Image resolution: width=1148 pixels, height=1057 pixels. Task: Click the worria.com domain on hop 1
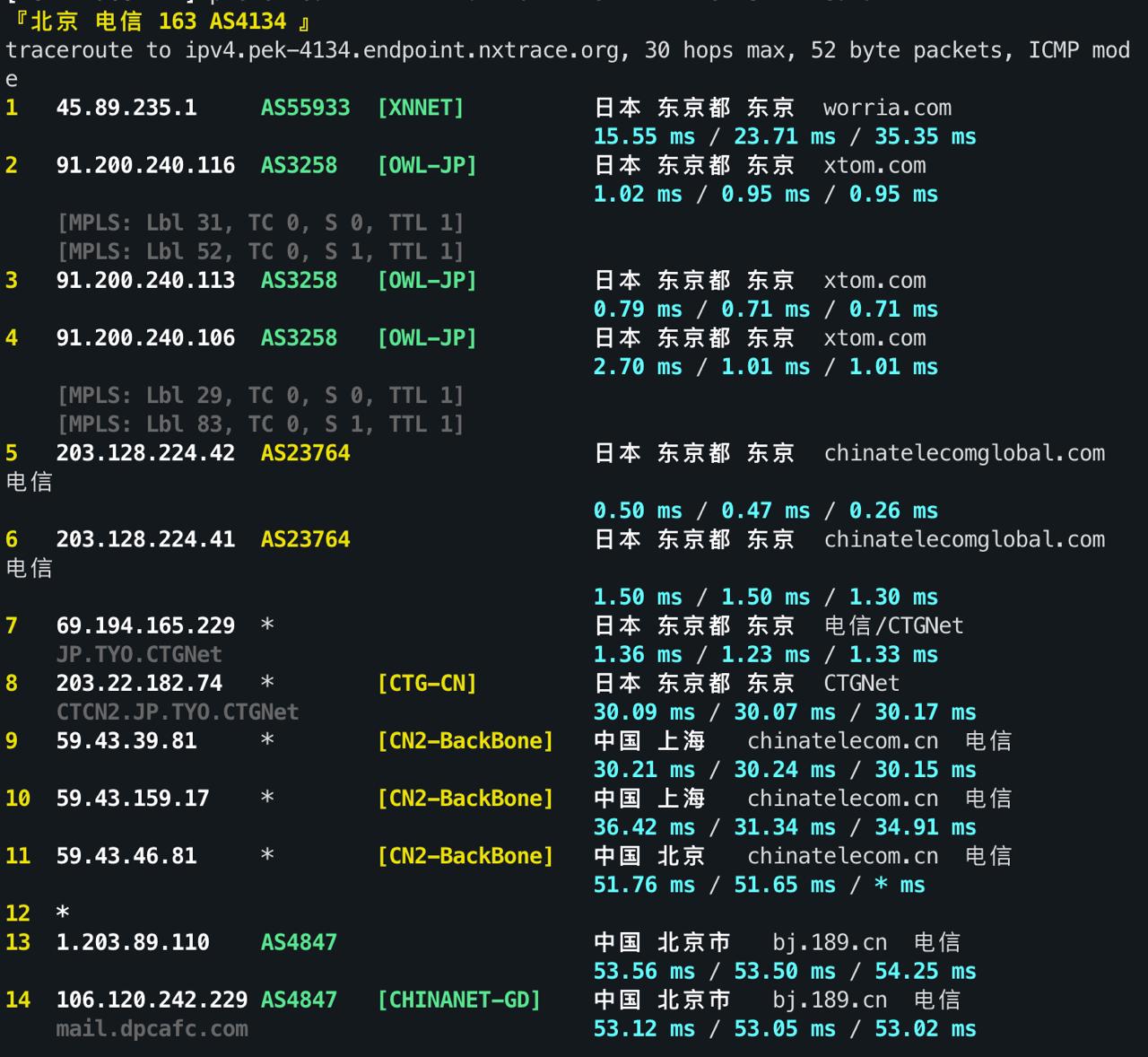(x=885, y=108)
